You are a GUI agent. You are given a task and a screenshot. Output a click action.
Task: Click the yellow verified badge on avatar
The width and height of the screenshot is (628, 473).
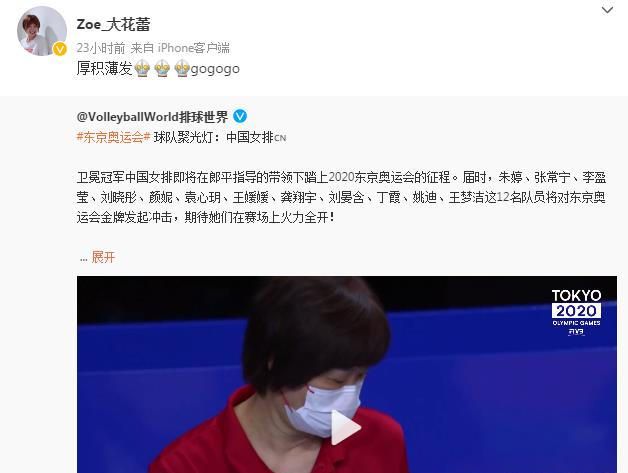60,49
